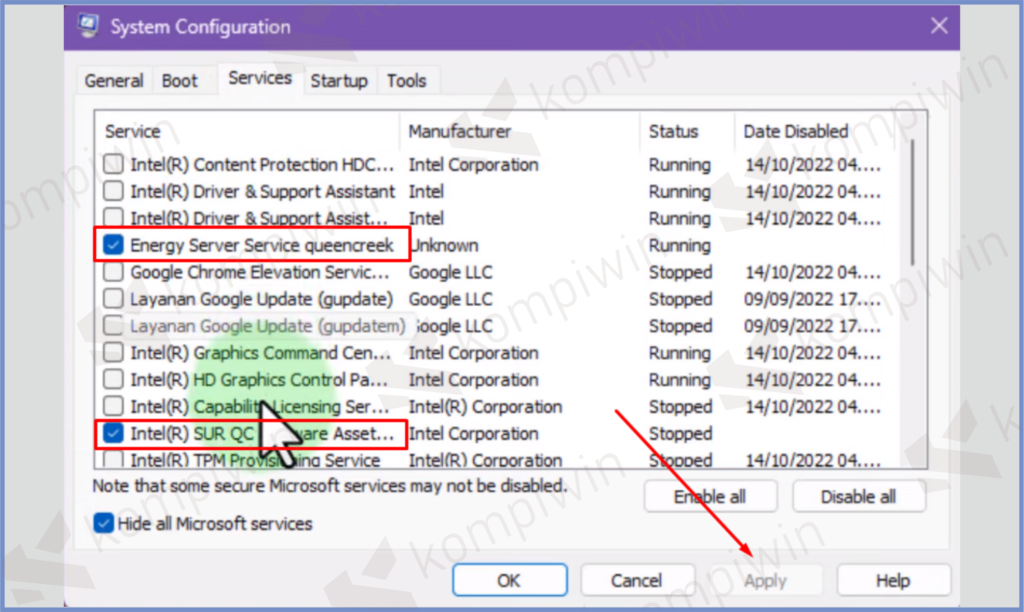Enable Google Chrome Elevation Service checkbox
The width and height of the screenshot is (1024, 612).
pyautogui.click(x=114, y=273)
